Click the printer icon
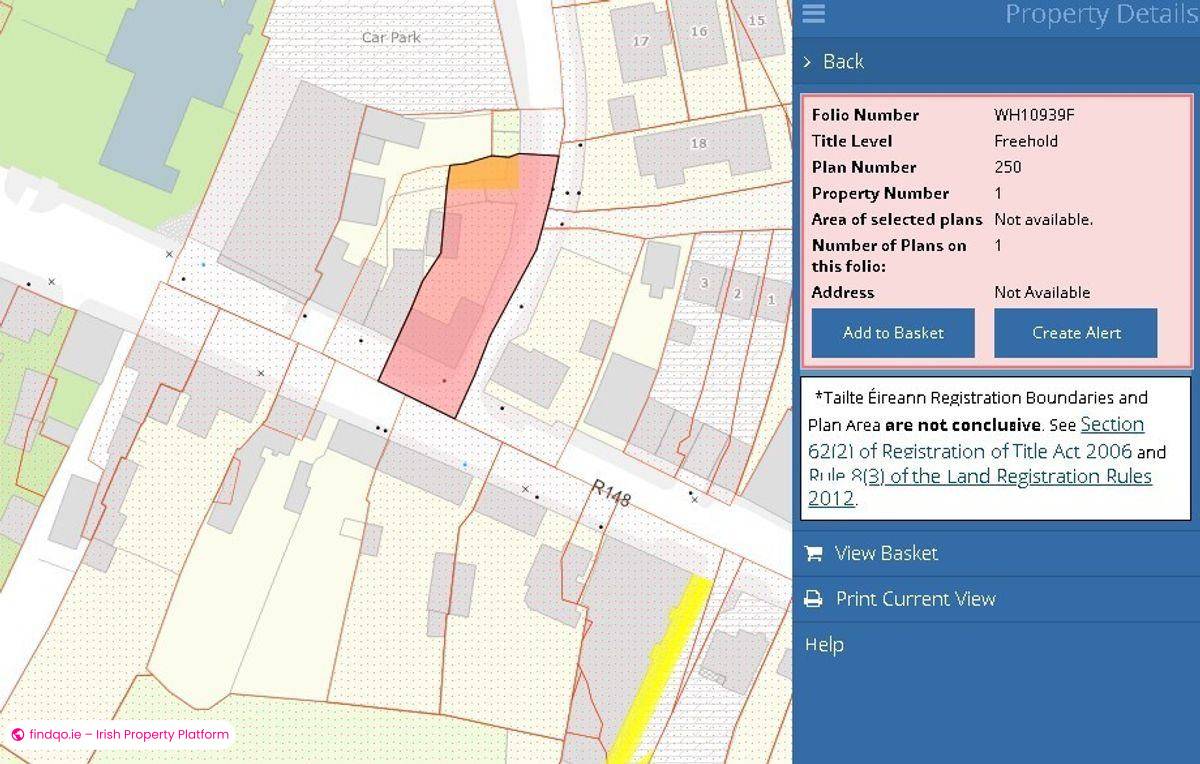1200x764 pixels. click(814, 599)
